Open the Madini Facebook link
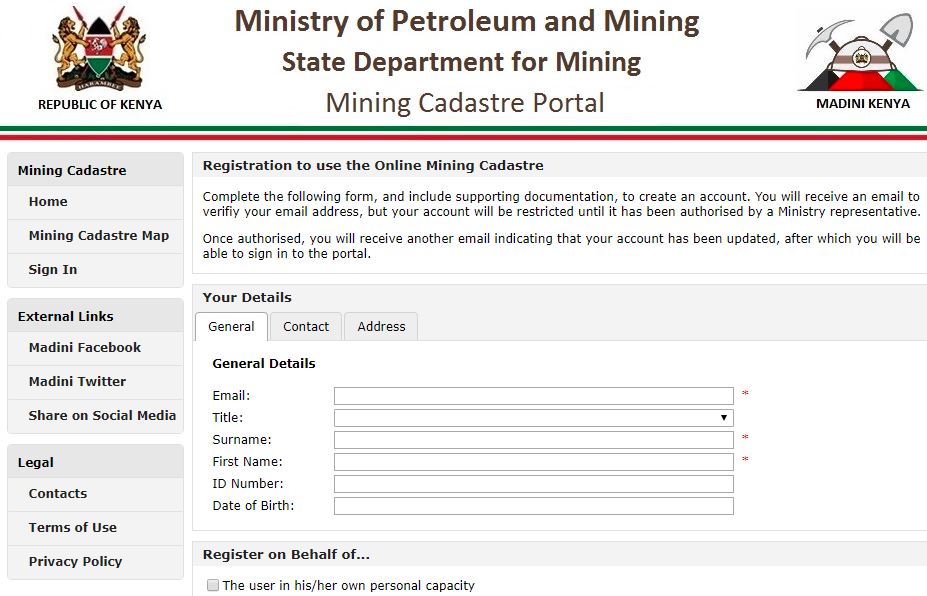The width and height of the screenshot is (927, 596). pyautogui.click(x=85, y=348)
